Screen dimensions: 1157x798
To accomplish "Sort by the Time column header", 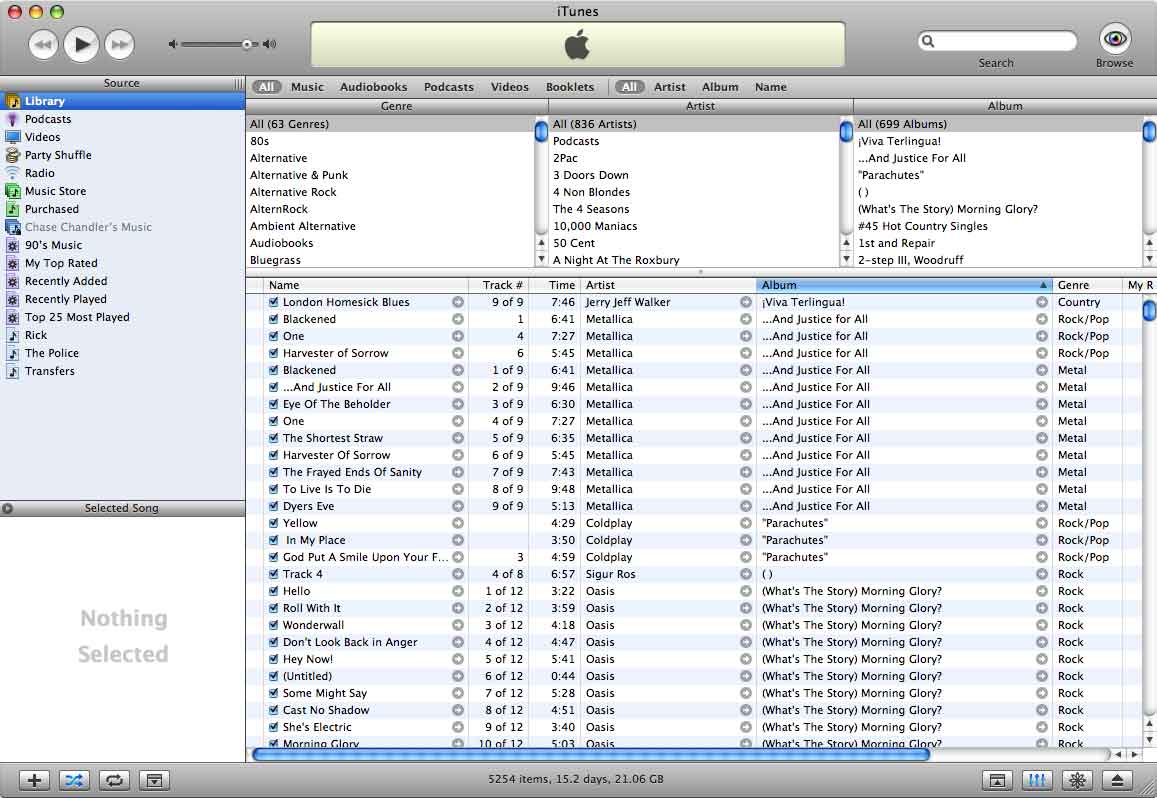I will [x=555, y=285].
